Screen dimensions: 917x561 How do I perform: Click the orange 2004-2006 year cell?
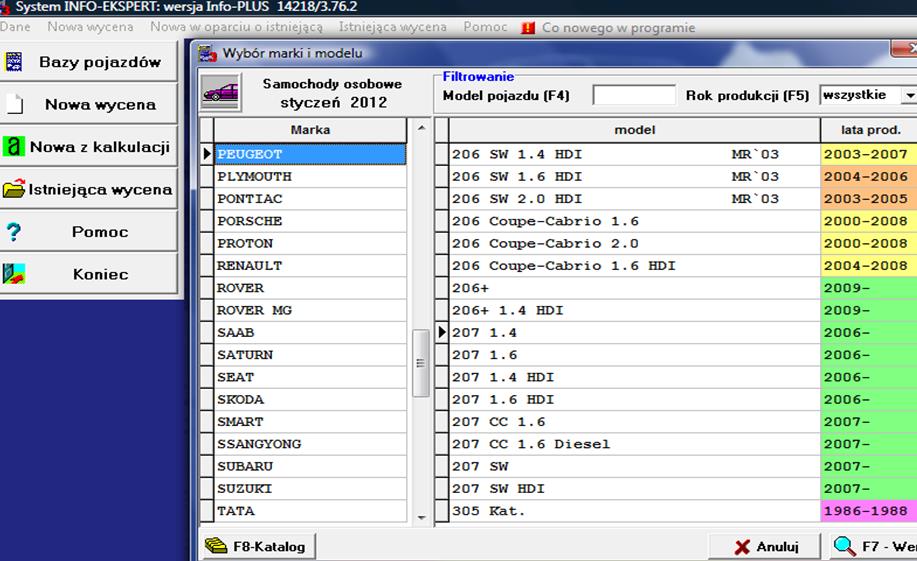869,177
